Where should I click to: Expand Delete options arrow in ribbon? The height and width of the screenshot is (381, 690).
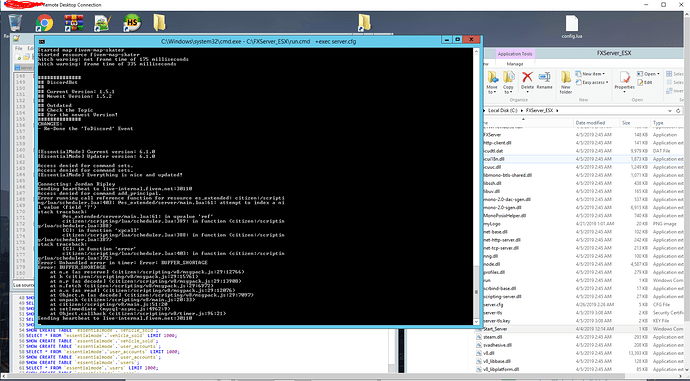click(x=527, y=92)
